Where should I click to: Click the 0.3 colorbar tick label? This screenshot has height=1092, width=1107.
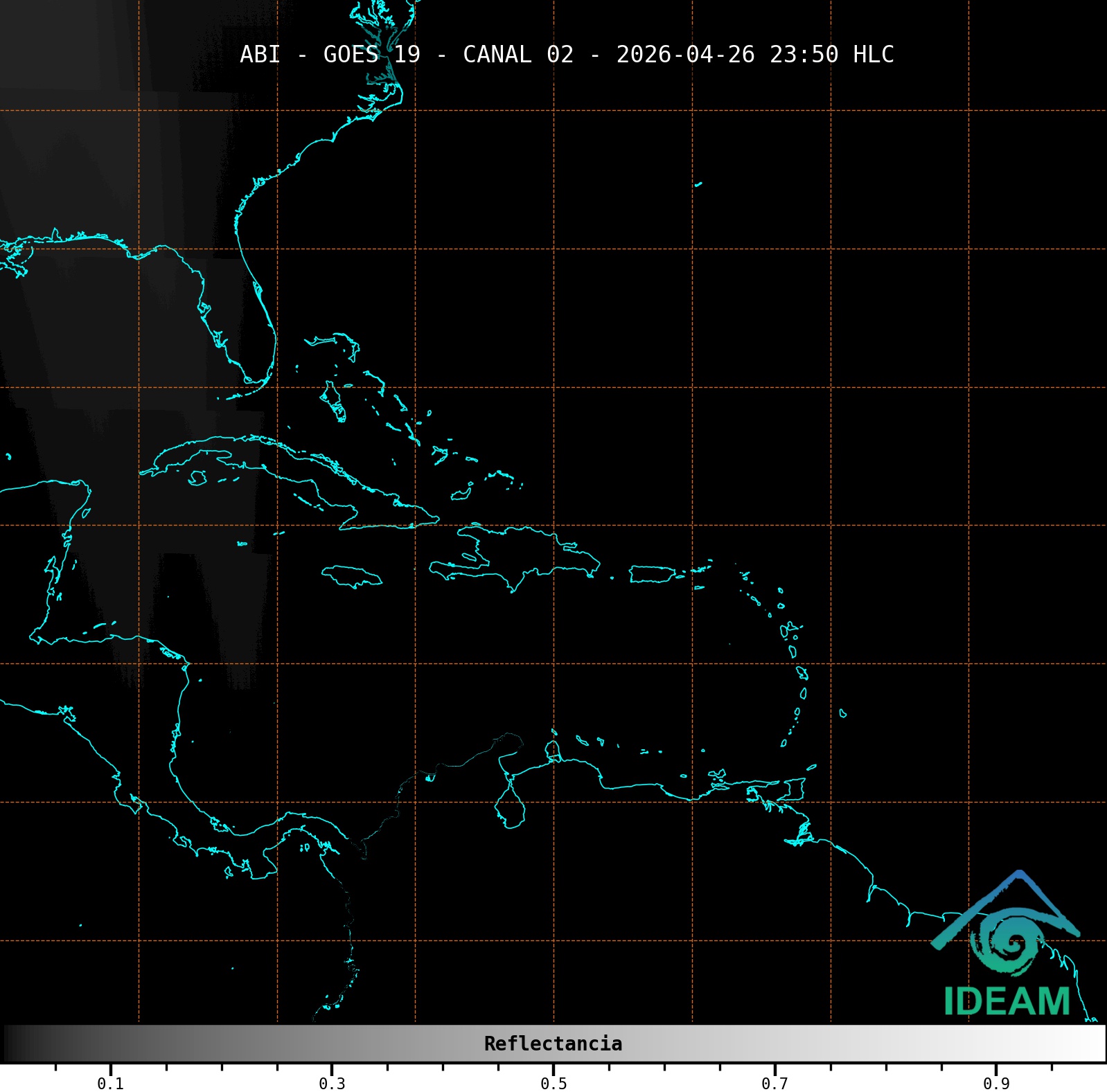(332, 1083)
